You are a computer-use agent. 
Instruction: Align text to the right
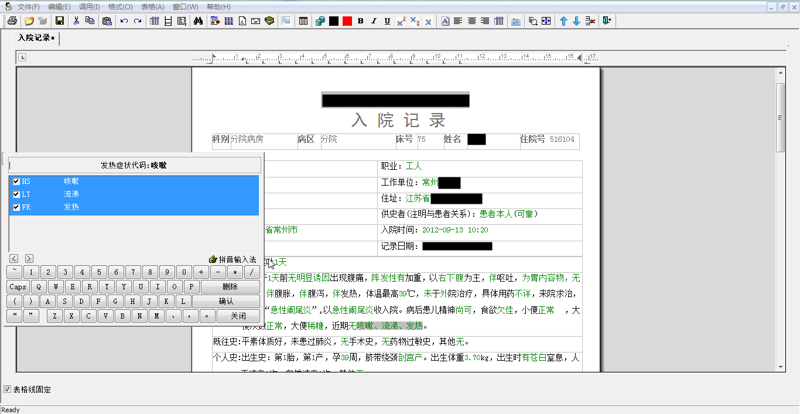[x=485, y=21]
